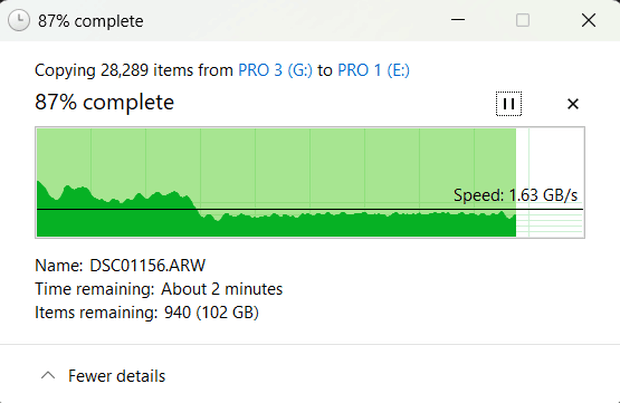This screenshot has width=620, height=403.
Task: Click the transfer speed graph area
Action: click(310, 182)
